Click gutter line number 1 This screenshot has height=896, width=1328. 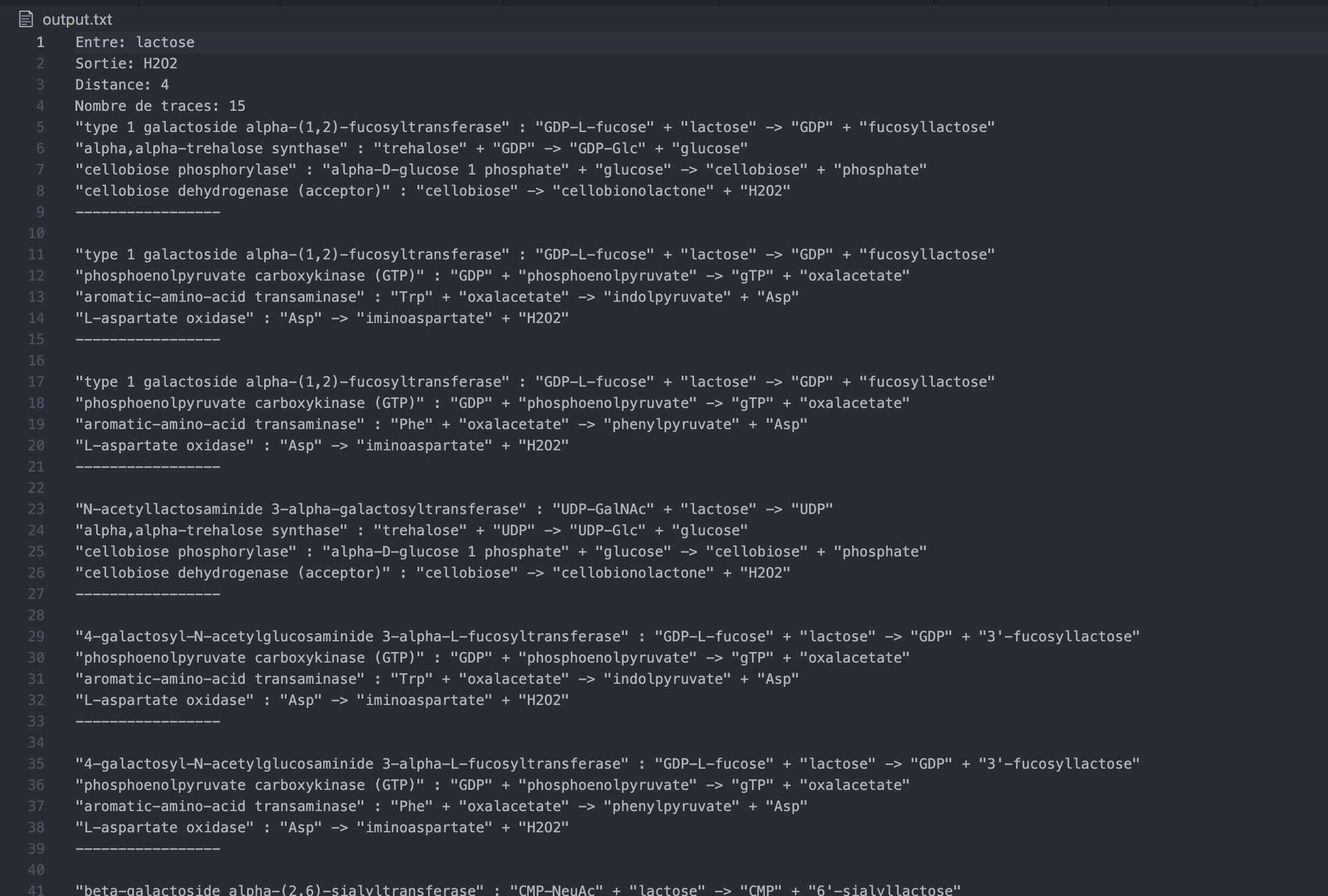40,42
